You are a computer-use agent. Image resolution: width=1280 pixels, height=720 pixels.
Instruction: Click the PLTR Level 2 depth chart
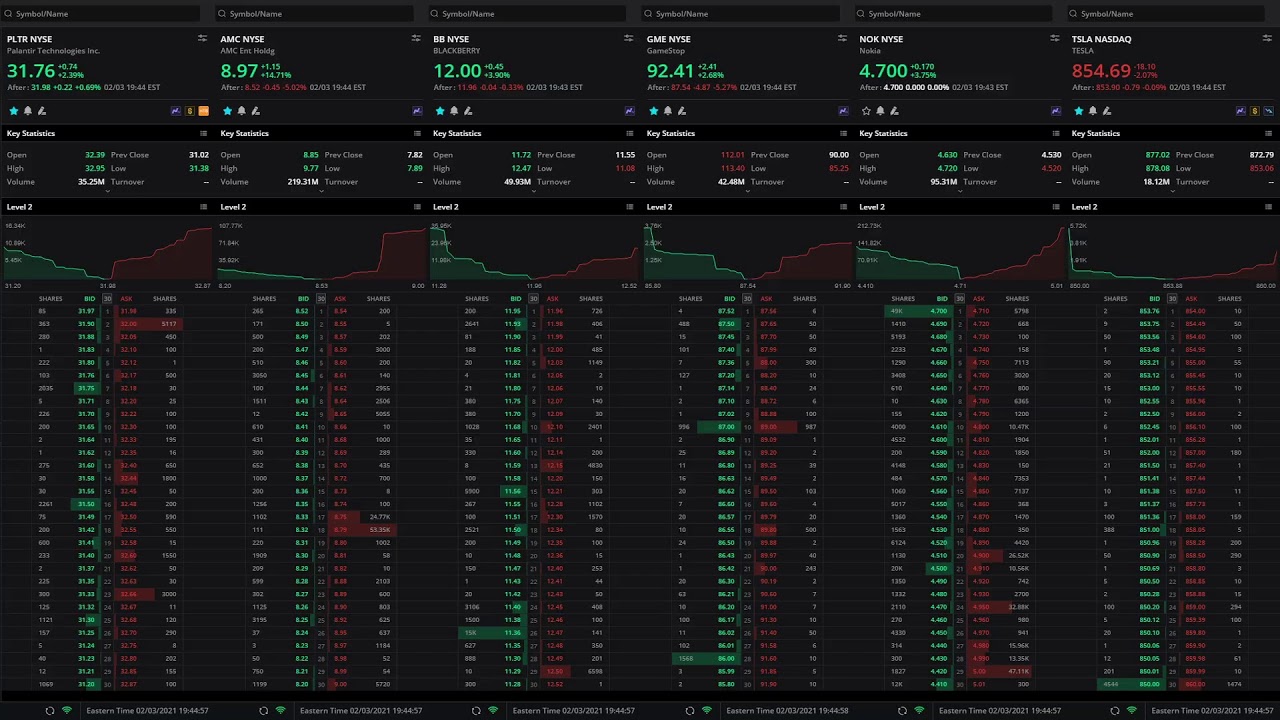107,253
